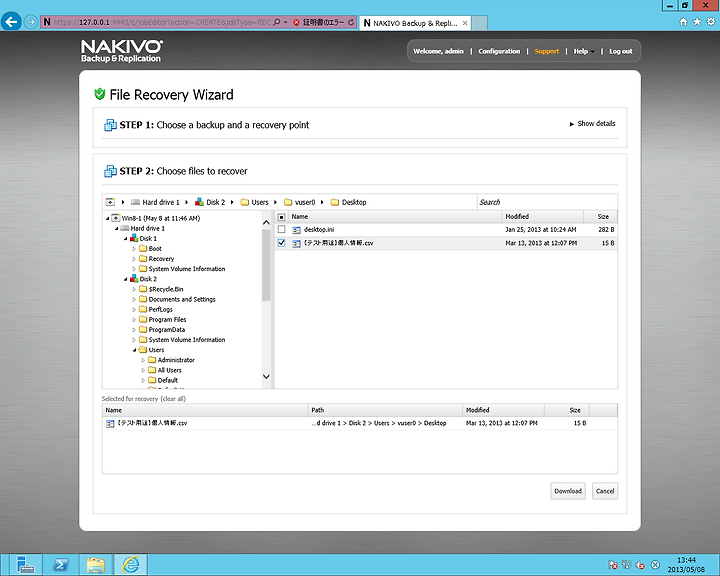Click the Path column header in recovery list

385,410
